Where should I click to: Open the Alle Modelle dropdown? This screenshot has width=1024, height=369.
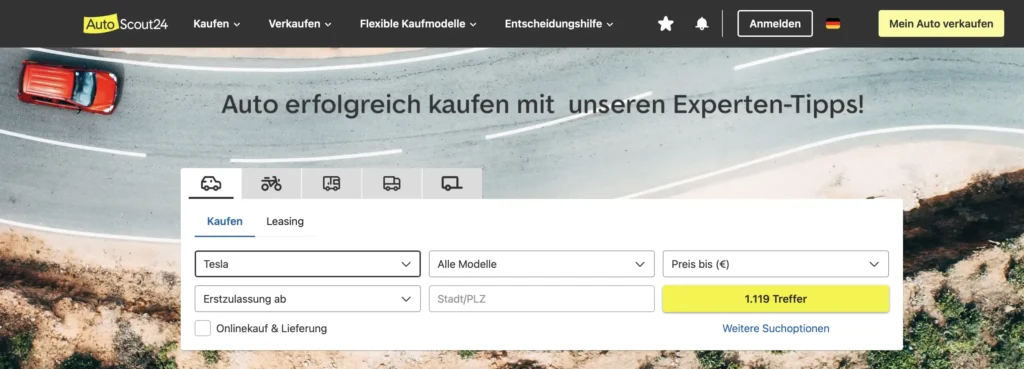[x=541, y=264]
